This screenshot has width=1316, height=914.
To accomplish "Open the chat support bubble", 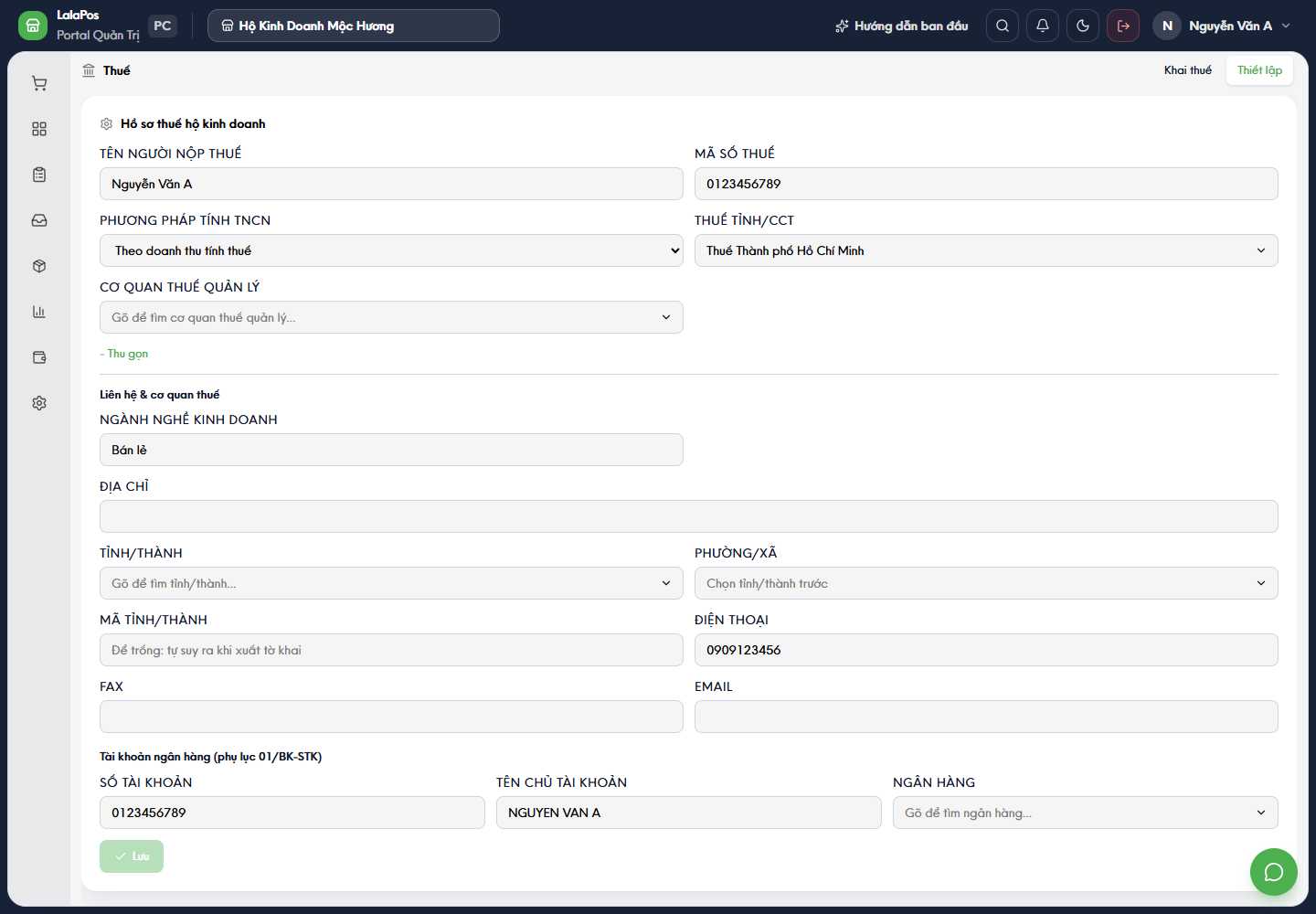I will [1274, 872].
